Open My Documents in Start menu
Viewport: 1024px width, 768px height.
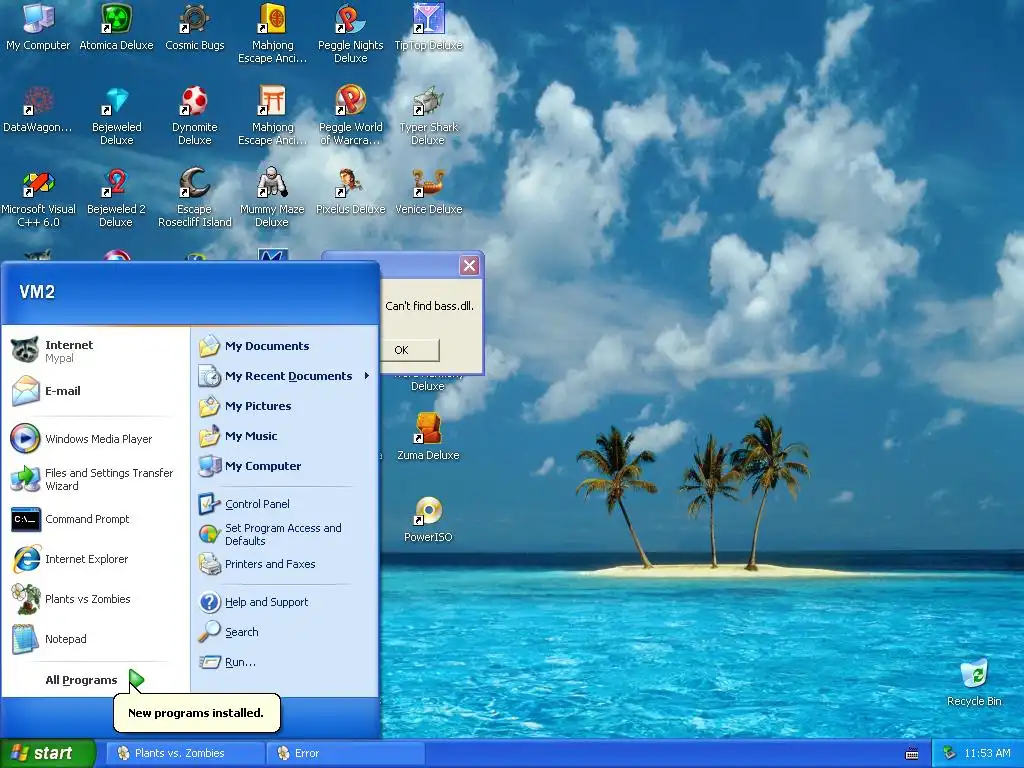pyautogui.click(x=285, y=346)
